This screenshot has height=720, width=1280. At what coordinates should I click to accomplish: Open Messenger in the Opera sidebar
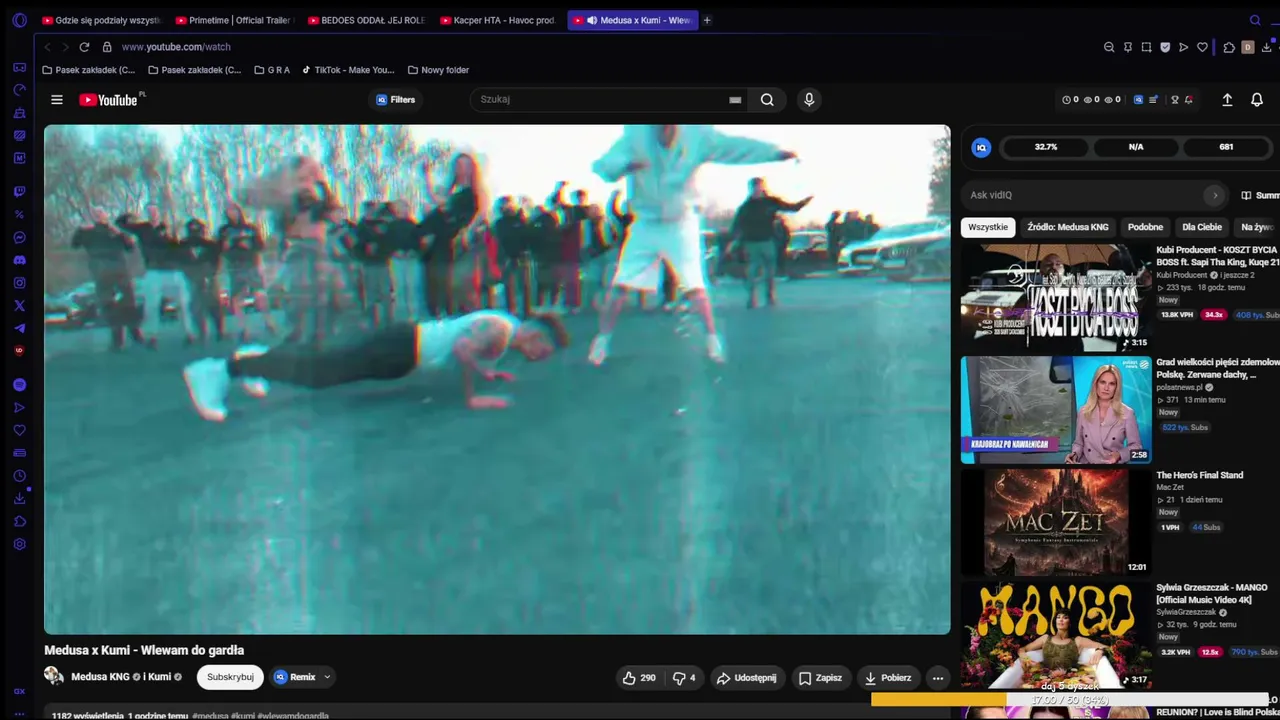click(x=19, y=237)
